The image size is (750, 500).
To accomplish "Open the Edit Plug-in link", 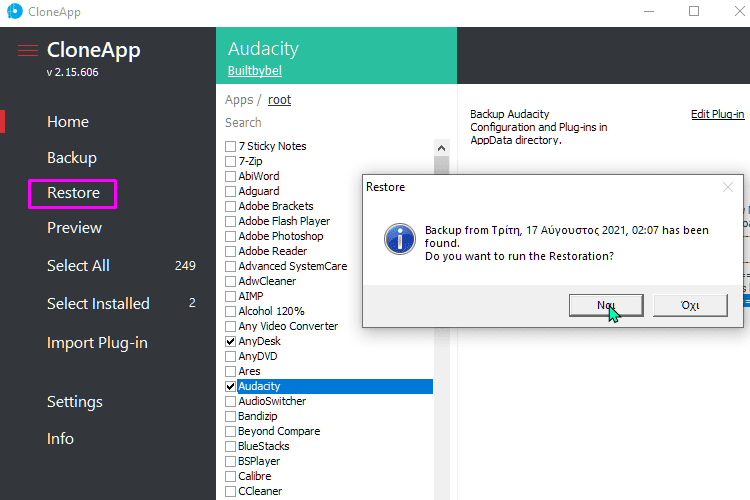I will tap(717, 114).
